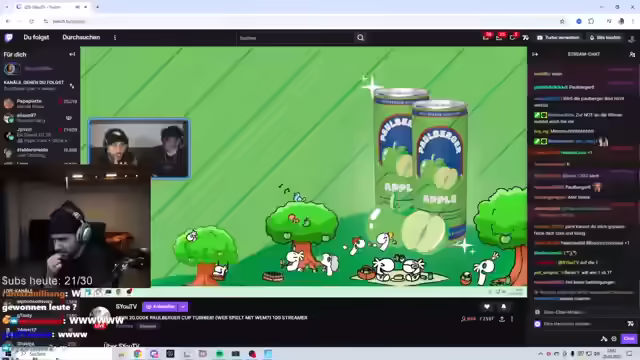The width and height of the screenshot is (640, 360).
Task: Open the stream more options dots
Action: 512,319
